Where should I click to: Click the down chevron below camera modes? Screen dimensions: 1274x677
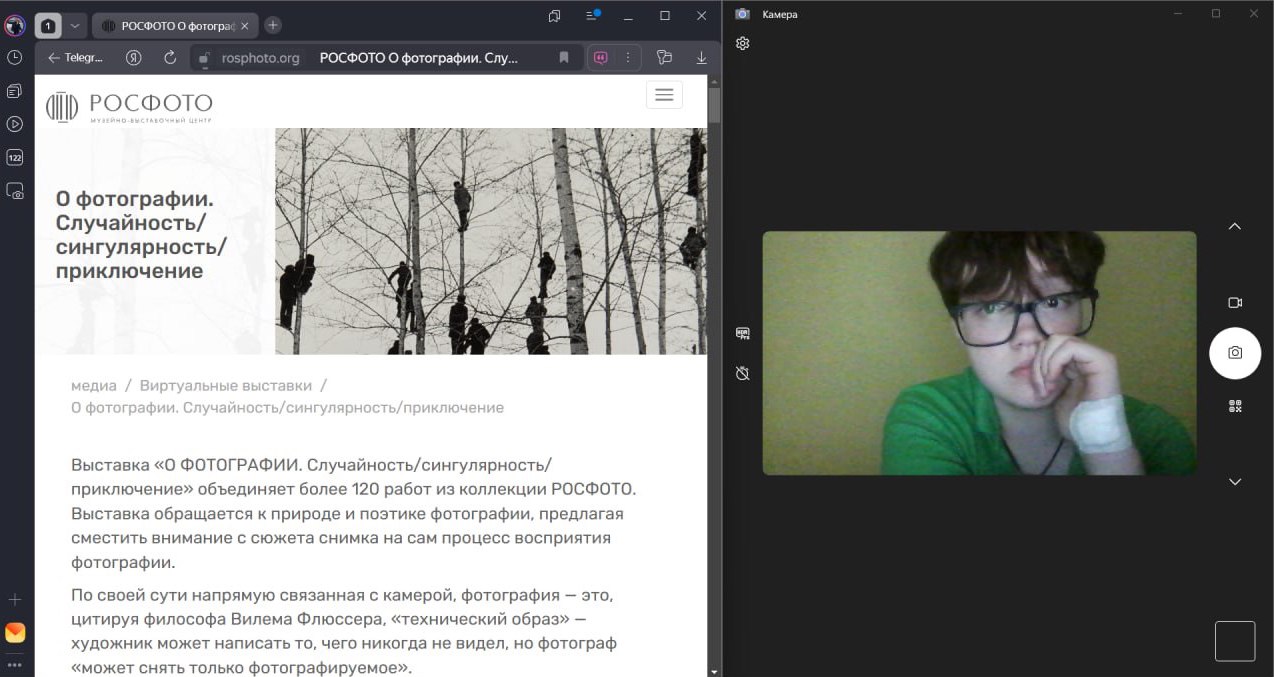tap(1234, 481)
